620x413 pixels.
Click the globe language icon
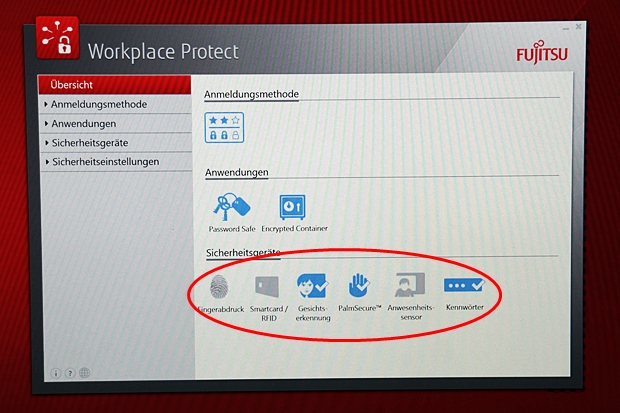(x=84, y=373)
